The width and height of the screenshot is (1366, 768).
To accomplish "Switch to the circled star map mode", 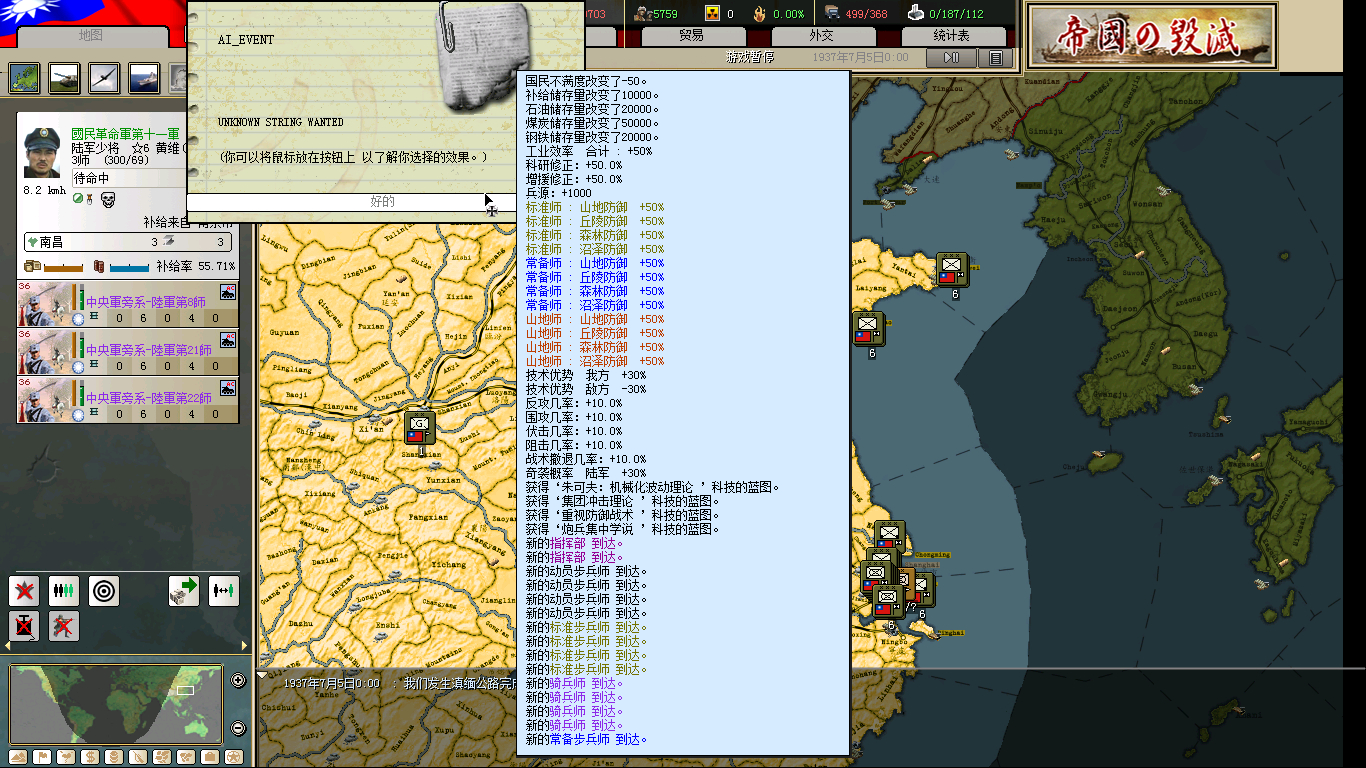I will (234, 757).
